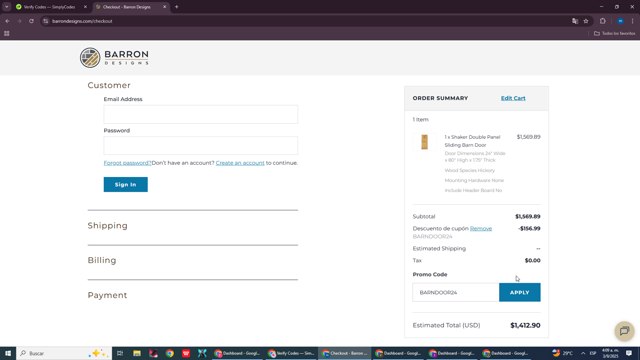This screenshot has height=360, width=640.
Task: Click the Promo Code input field
Action: [x=456, y=292]
